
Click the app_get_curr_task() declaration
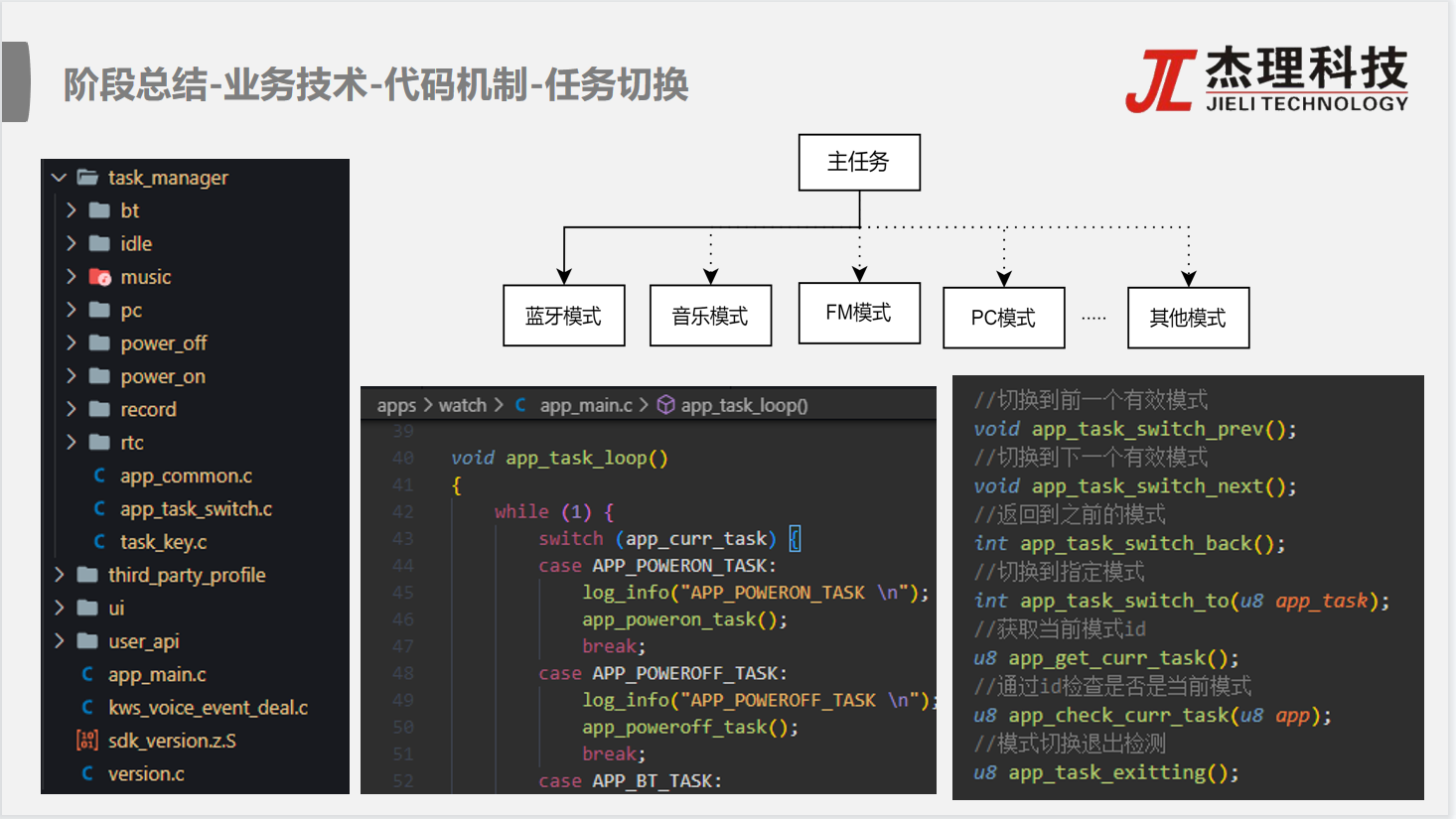click(1106, 658)
